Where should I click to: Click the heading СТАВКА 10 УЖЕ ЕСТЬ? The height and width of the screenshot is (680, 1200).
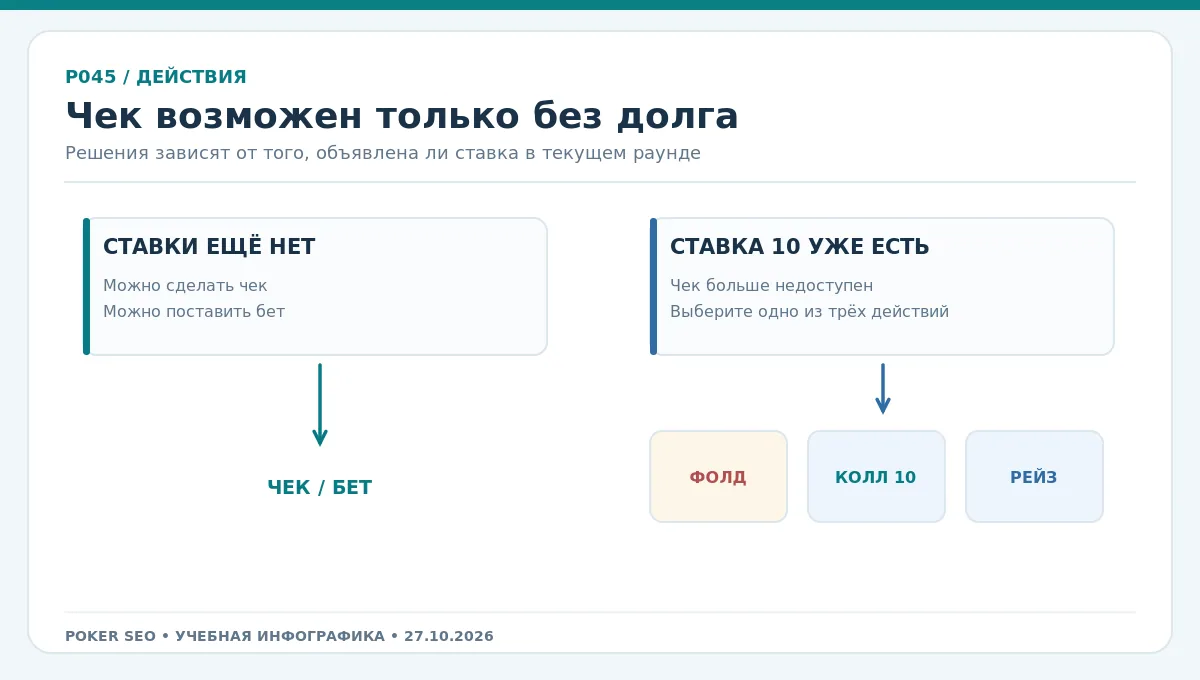pos(799,247)
